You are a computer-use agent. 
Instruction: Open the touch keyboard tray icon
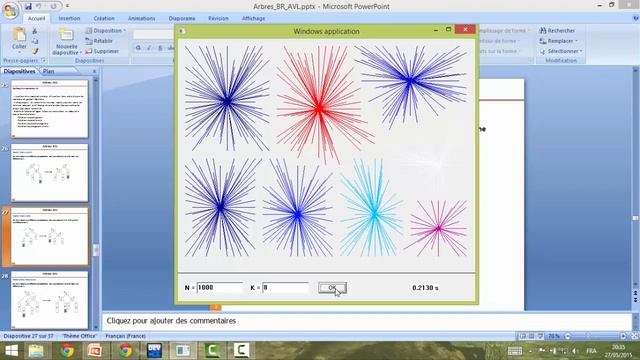515,351
